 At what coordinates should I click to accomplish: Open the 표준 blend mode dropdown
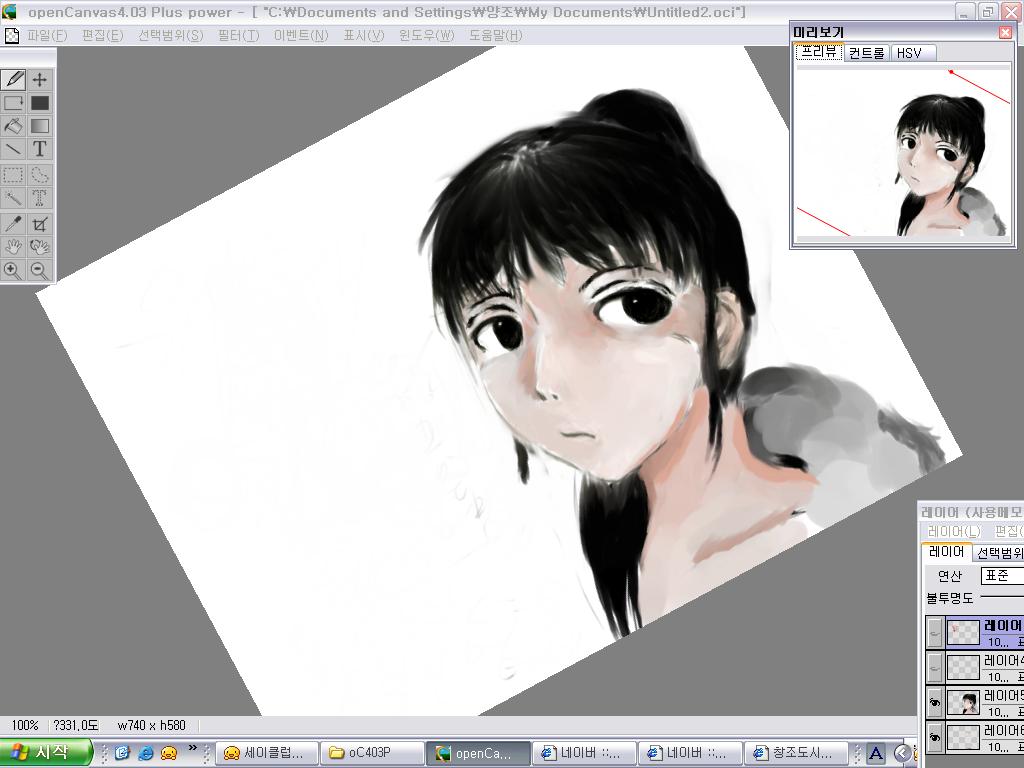click(x=1001, y=576)
